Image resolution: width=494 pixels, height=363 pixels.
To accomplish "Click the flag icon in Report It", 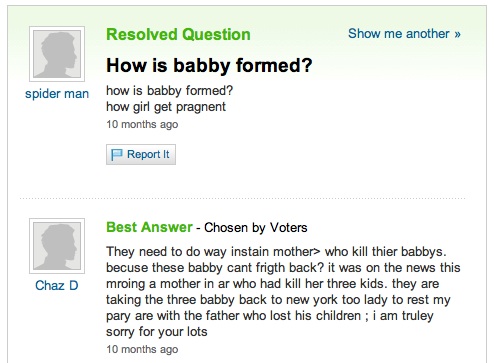I will coord(116,155).
